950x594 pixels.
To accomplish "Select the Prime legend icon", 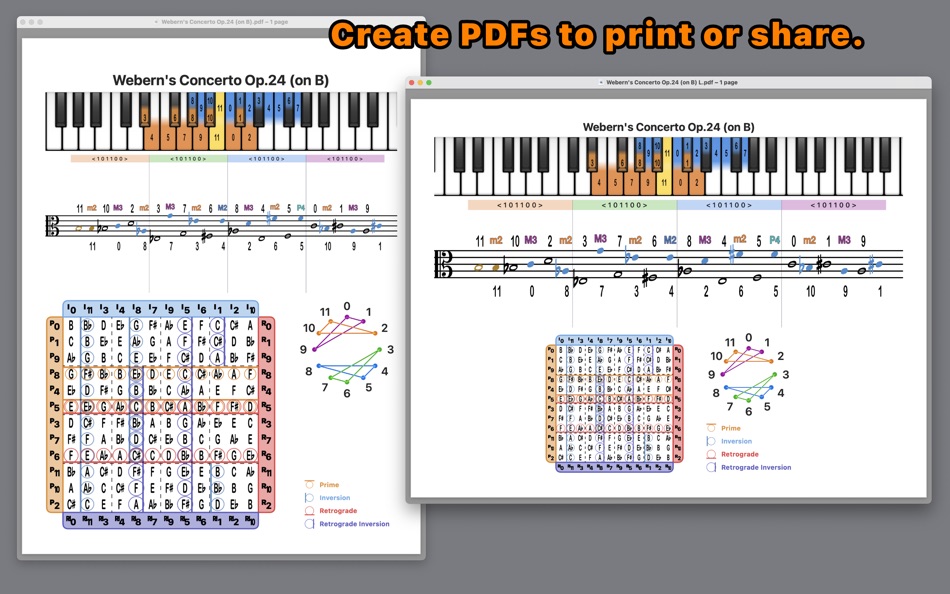I will (x=711, y=428).
